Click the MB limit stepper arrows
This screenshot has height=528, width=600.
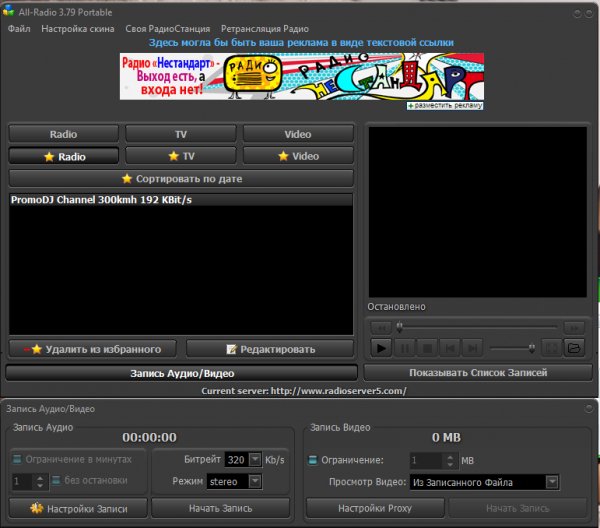click(450, 461)
